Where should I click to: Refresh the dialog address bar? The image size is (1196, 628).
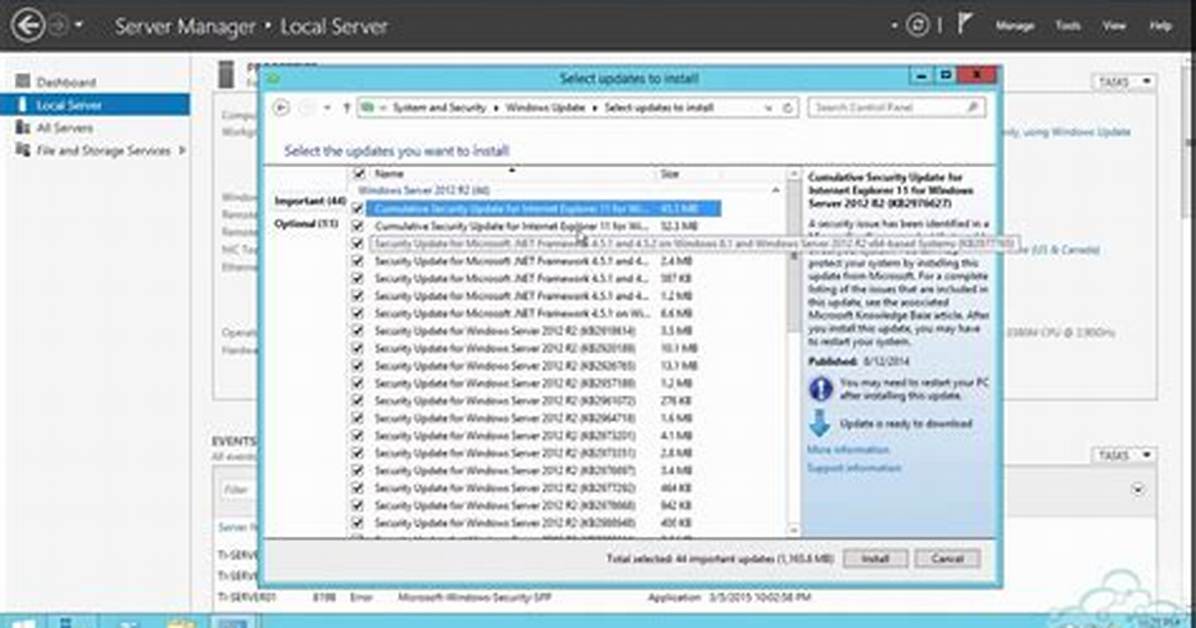click(789, 108)
